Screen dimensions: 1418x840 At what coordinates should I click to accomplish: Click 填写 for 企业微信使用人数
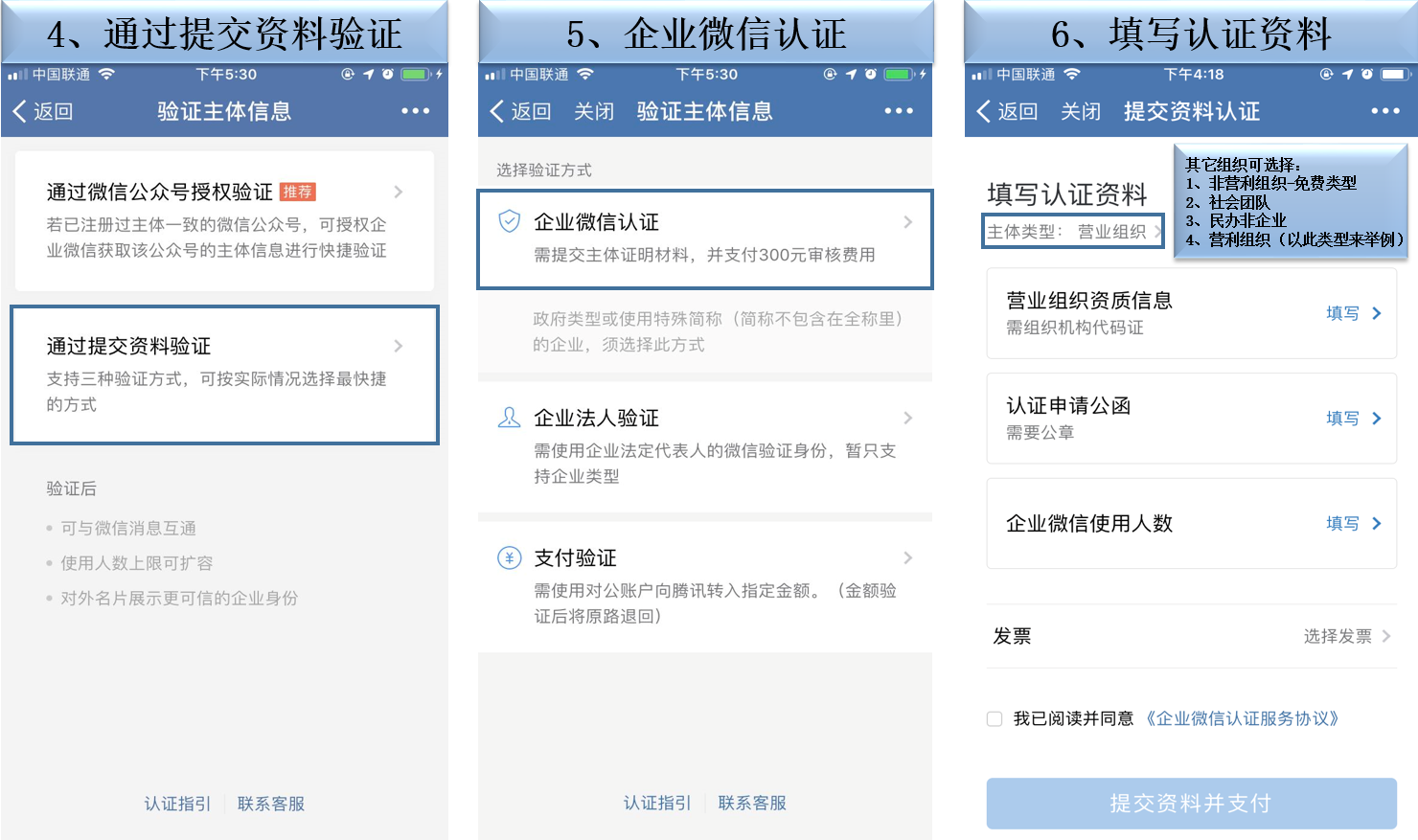click(x=1342, y=523)
